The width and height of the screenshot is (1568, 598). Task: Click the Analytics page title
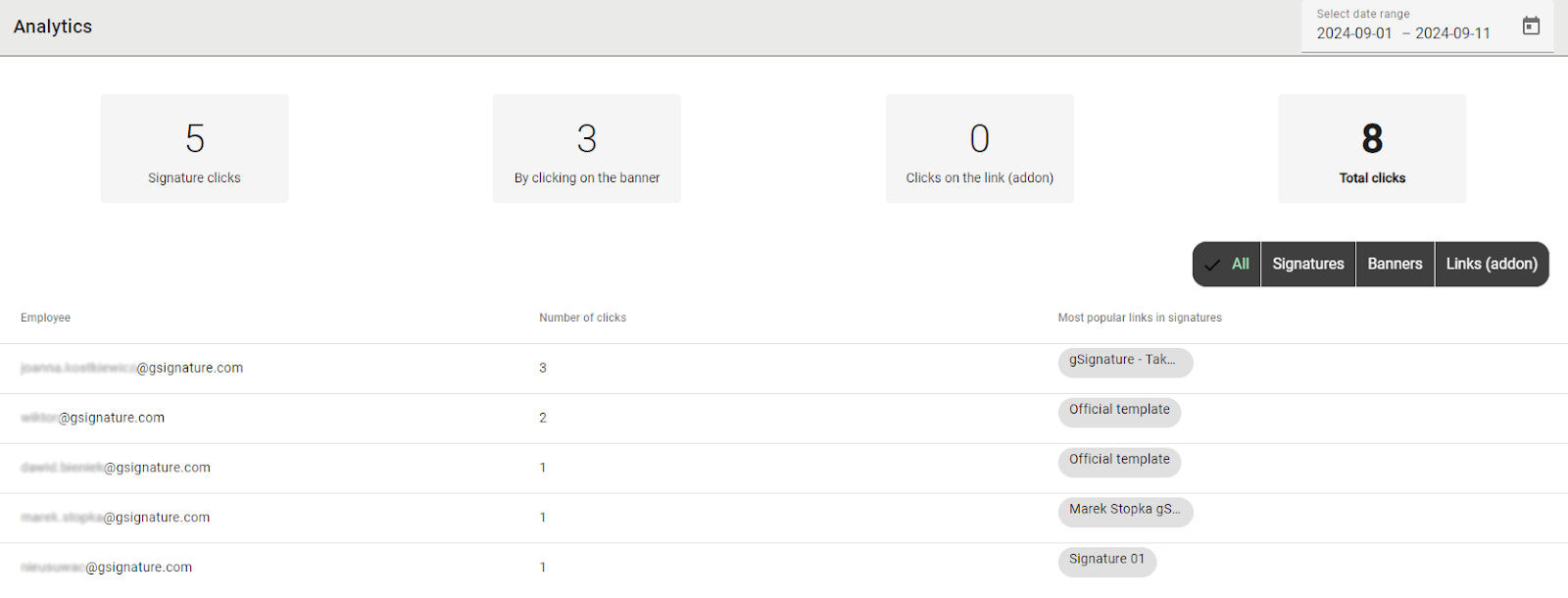(x=53, y=26)
